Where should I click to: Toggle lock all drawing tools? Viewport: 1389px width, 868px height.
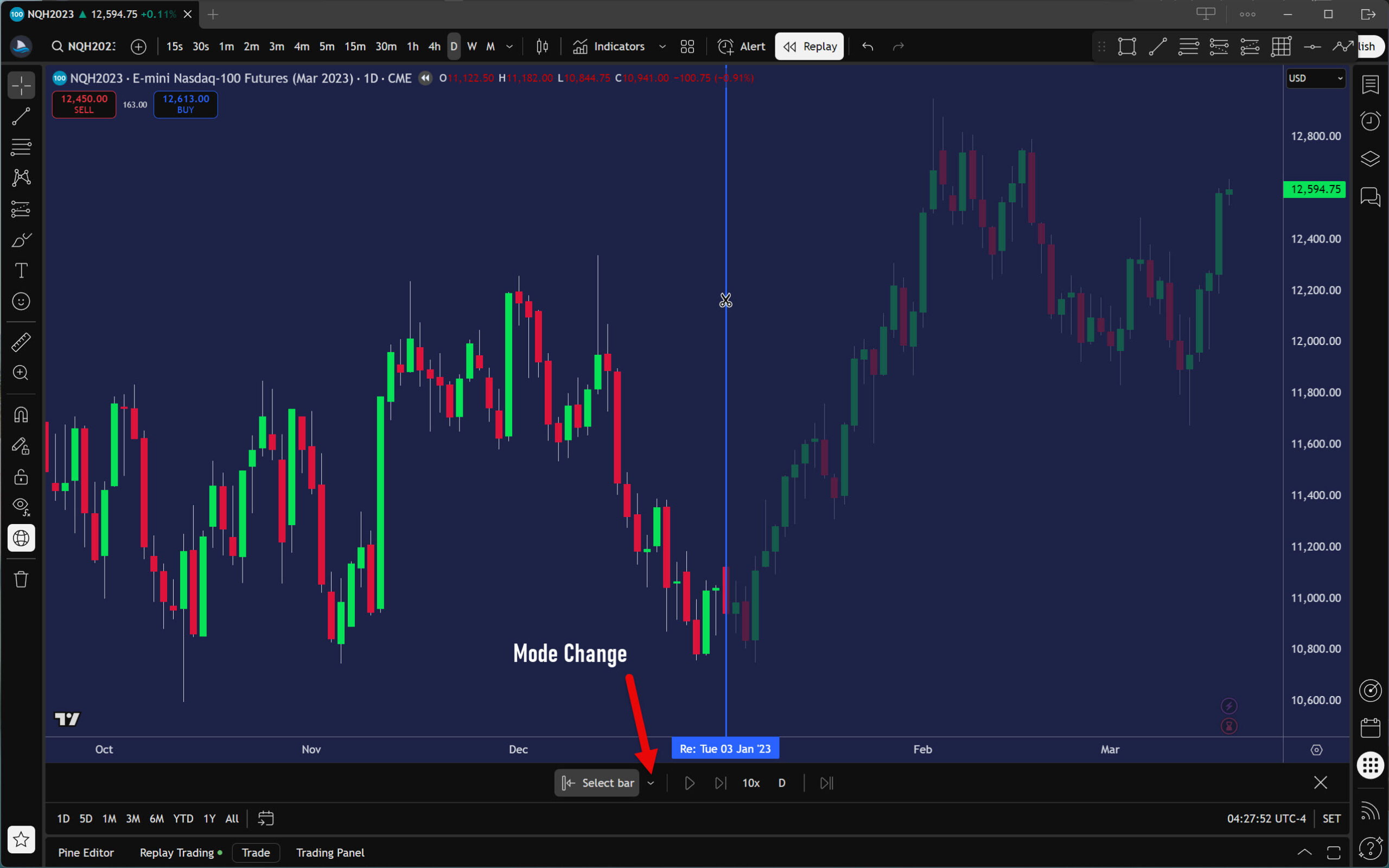pos(21,476)
